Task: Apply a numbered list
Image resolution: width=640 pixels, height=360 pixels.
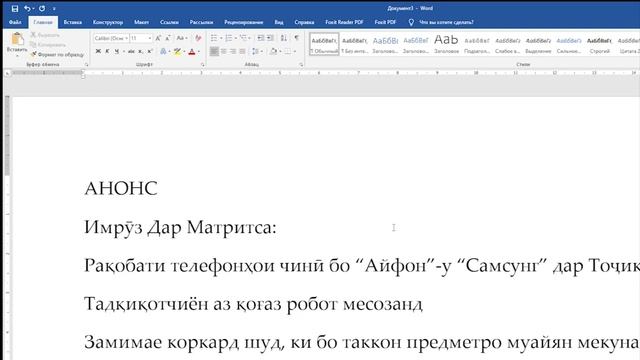Action: pos(229,38)
